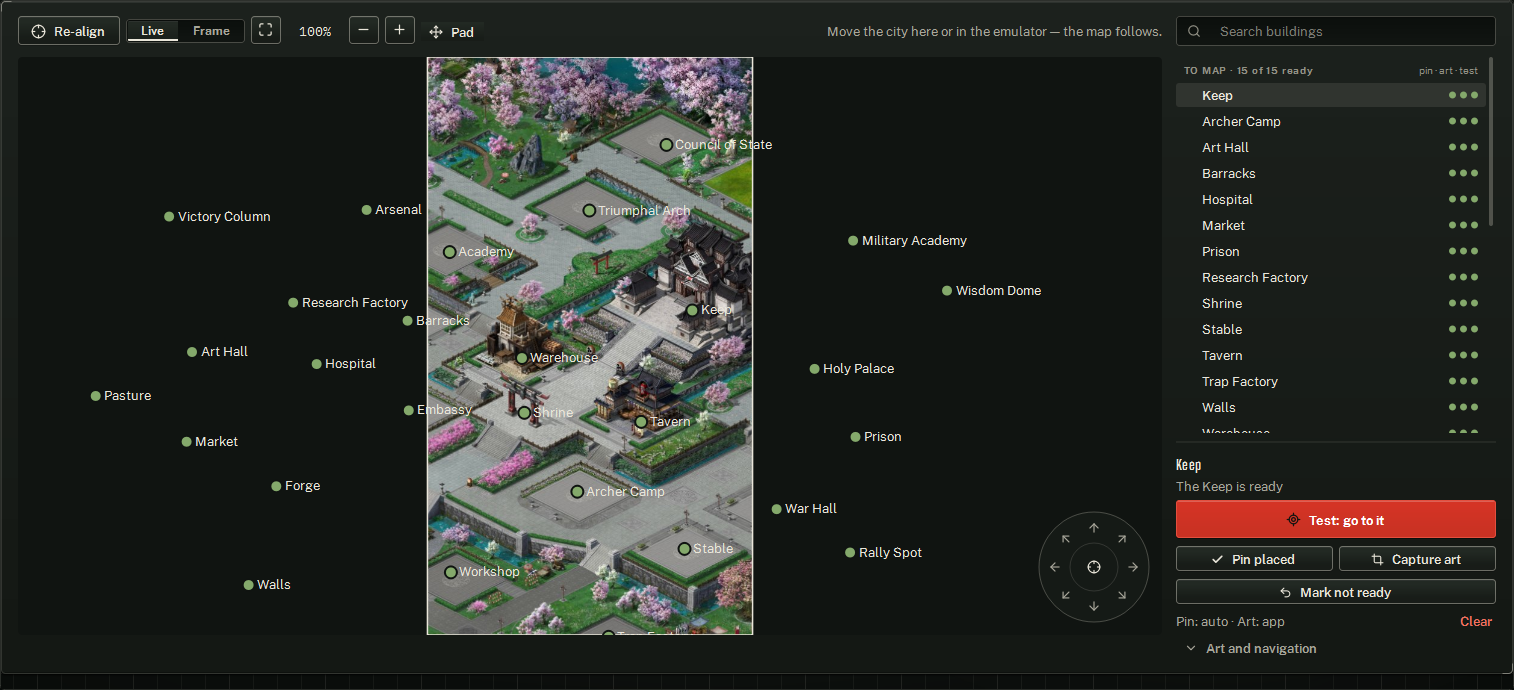Focus the Search buildings field
Image resolution: width=1514 pixels, height=690 pixels.
click(x=1336, y=31)
